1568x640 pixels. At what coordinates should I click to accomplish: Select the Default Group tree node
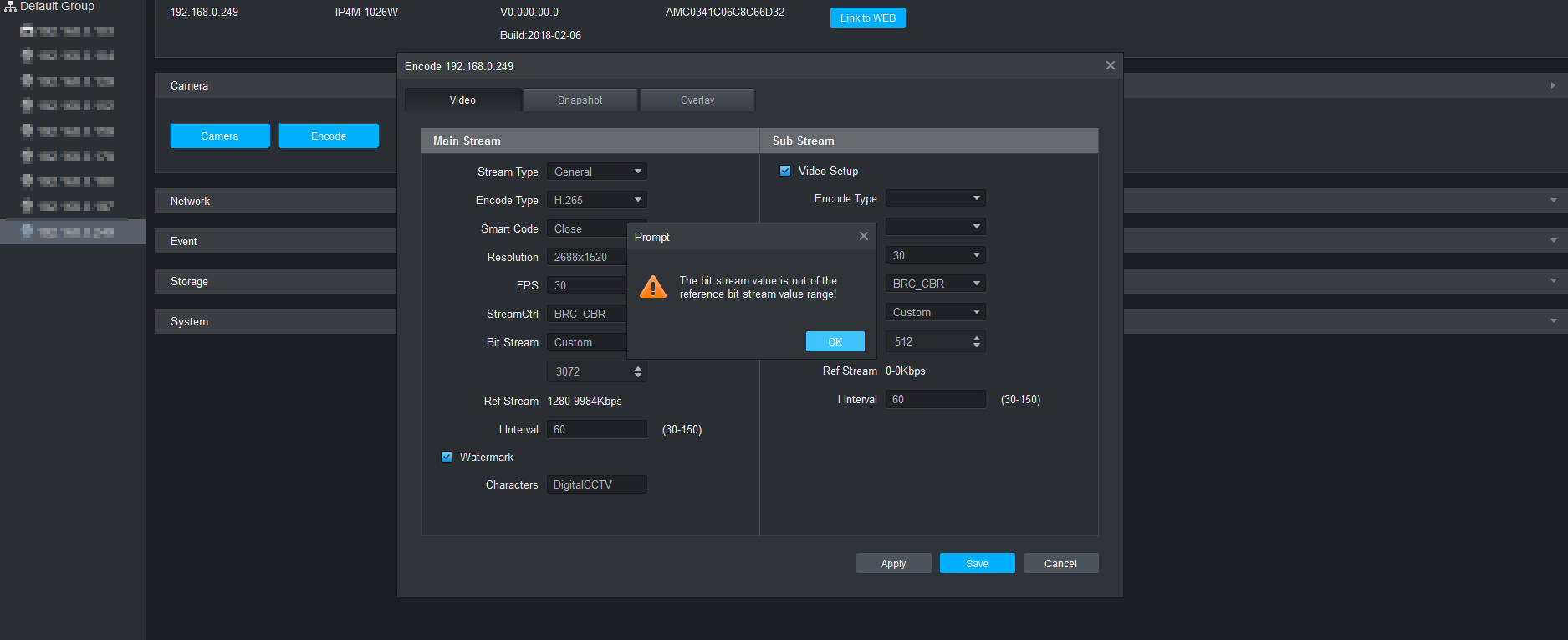pyautogui.click(x=57, y=6)
